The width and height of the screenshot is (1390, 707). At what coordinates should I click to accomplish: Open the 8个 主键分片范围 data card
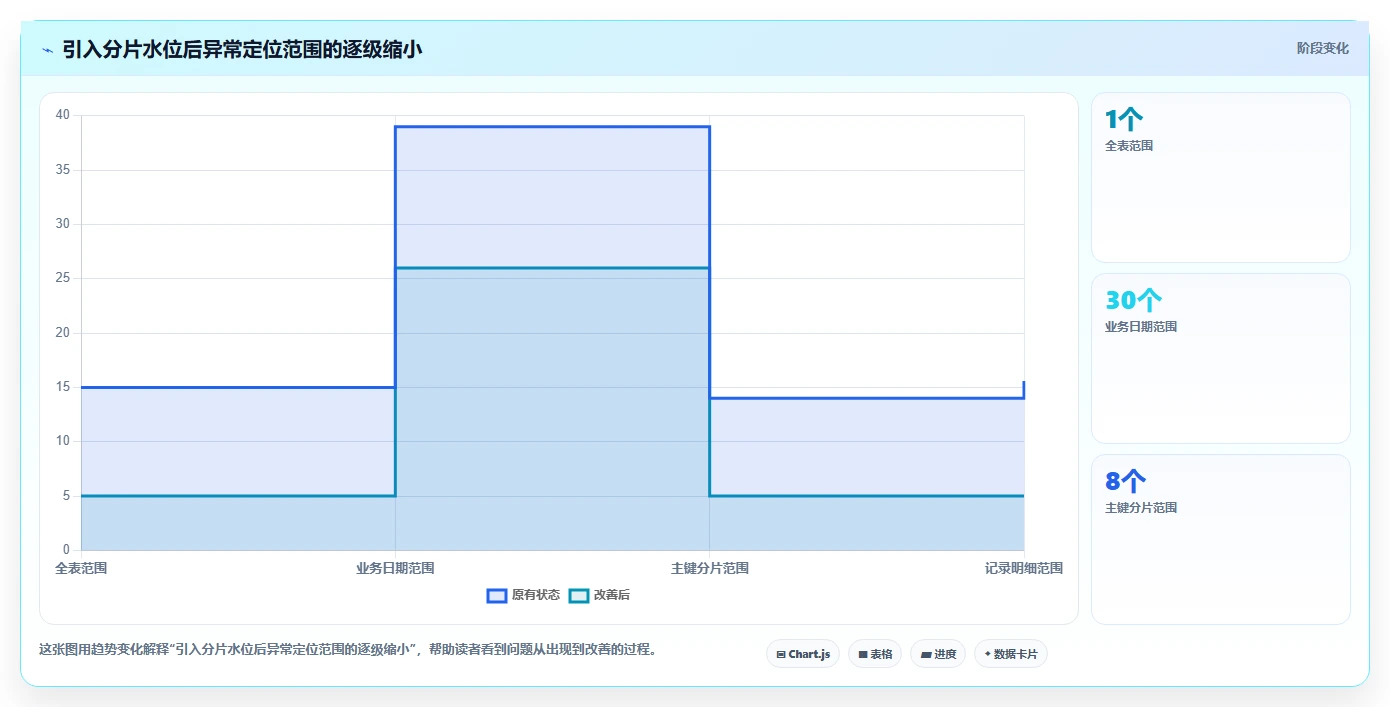[1220, 539]
